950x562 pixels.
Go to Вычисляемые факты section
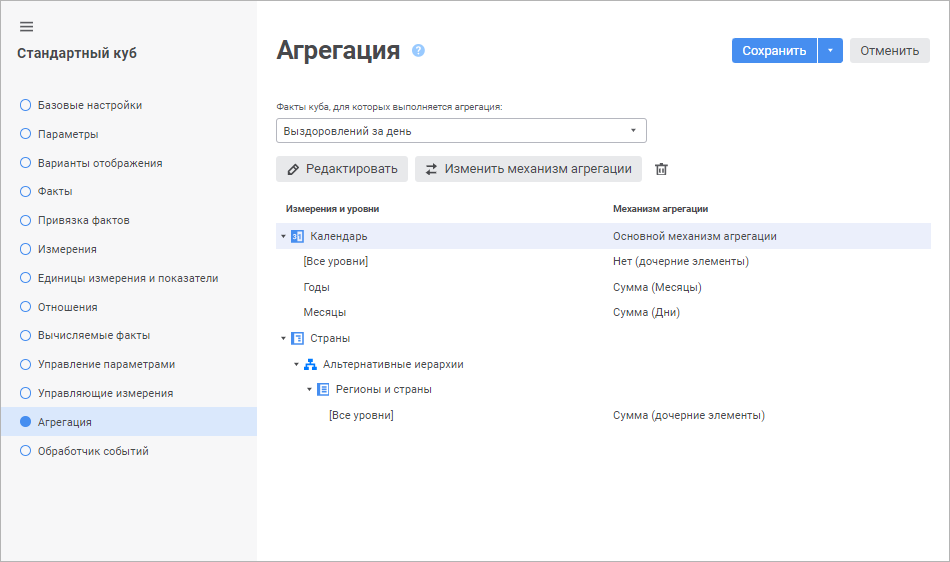tap(93, 336)
